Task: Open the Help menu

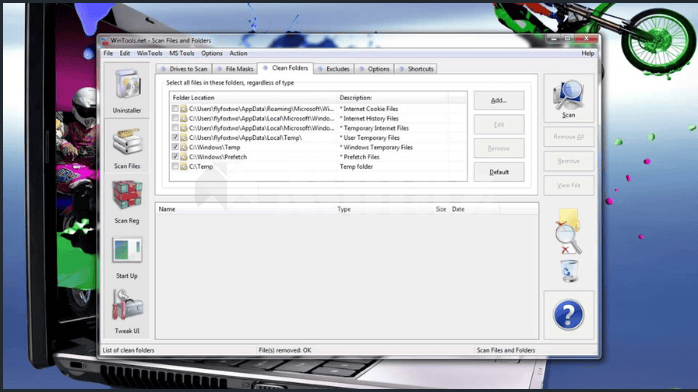Action: pos(588,53)
